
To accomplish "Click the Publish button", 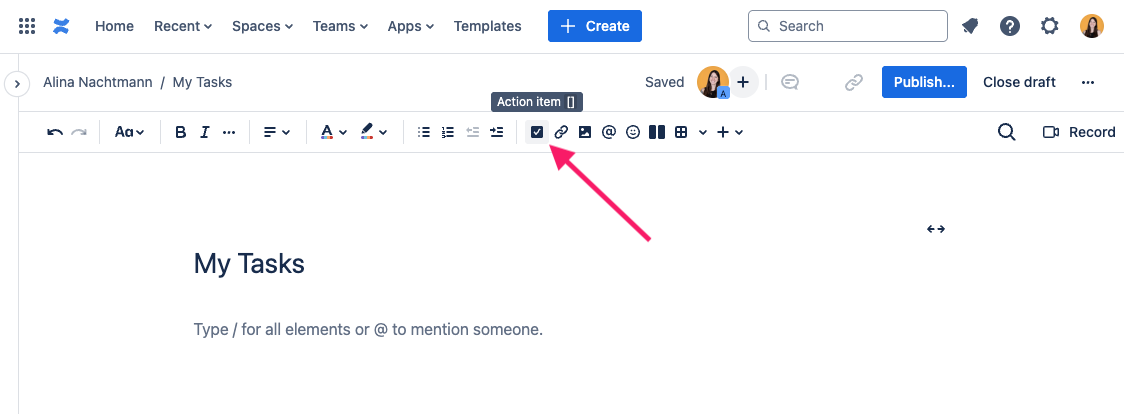I will point(924,82).
